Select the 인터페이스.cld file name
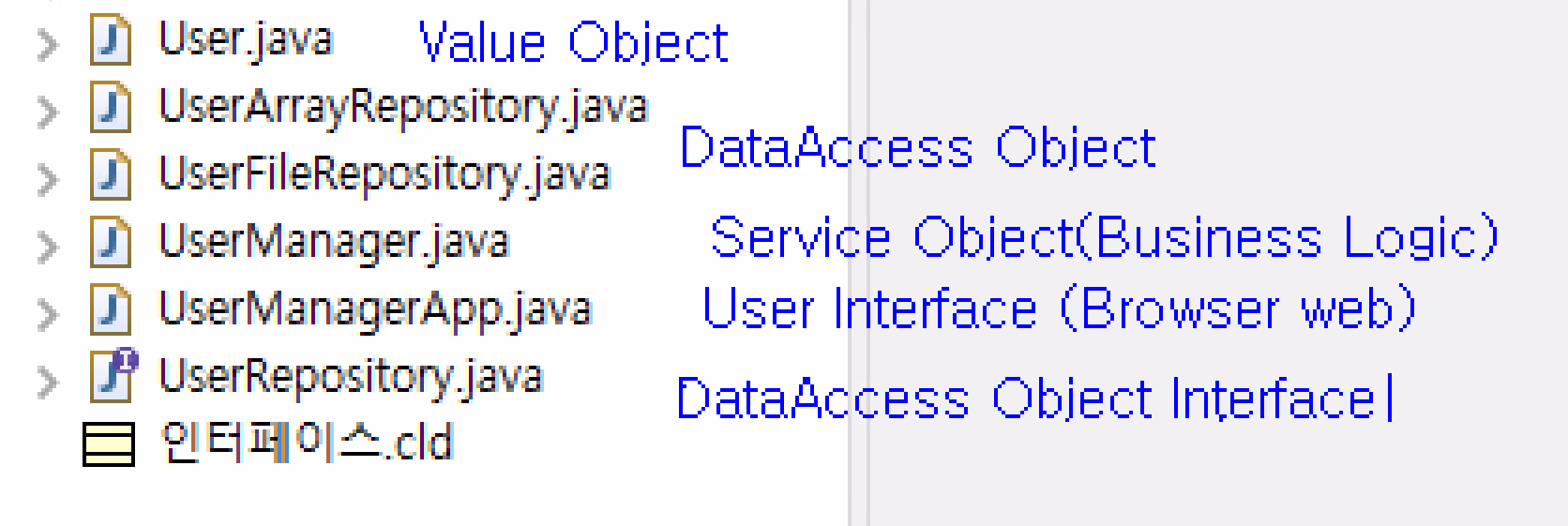The image size is (1568, 526). pos(307,443)
